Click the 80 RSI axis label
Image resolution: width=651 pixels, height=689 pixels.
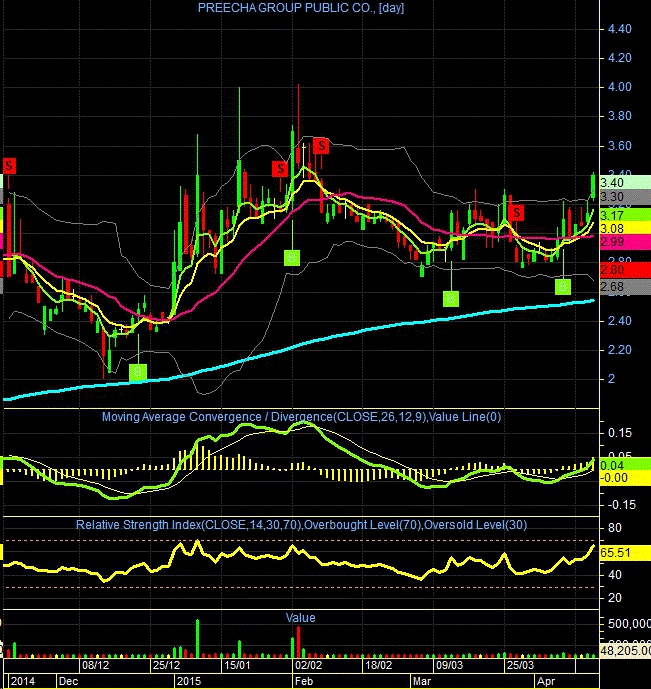pos(615,528)
